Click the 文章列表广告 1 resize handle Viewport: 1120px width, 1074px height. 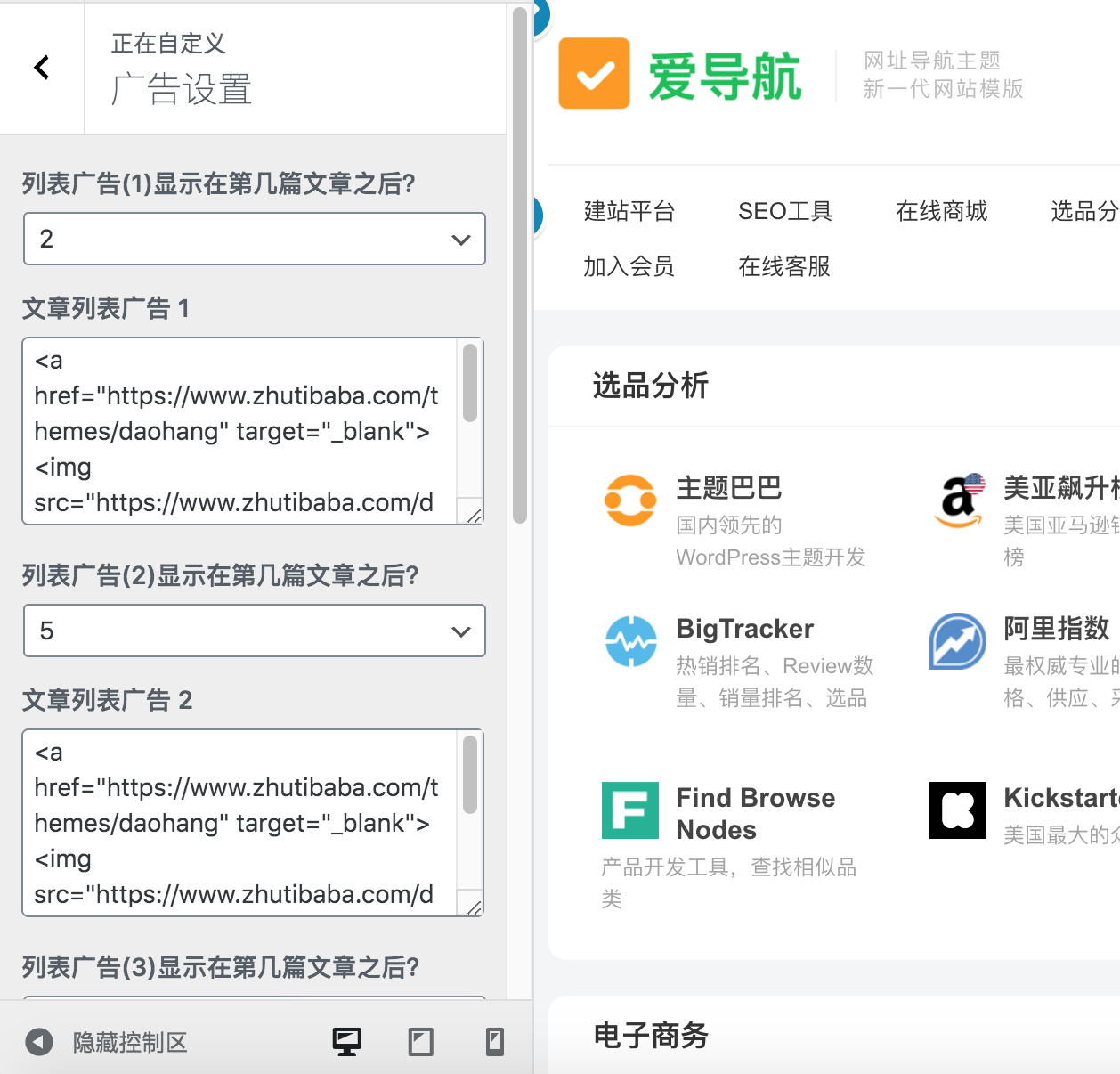[474, 515]
